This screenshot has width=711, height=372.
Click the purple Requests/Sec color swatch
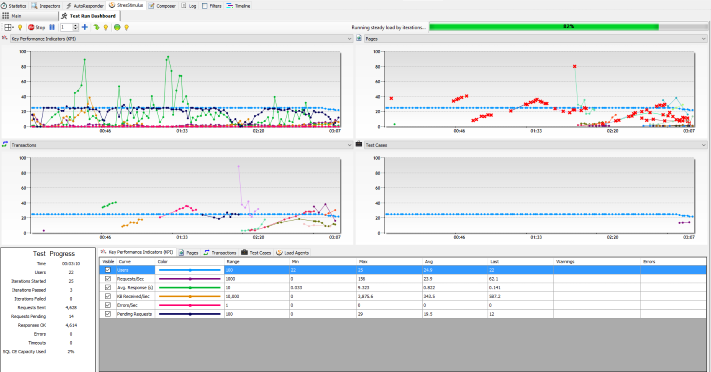[x=190, y=279]
